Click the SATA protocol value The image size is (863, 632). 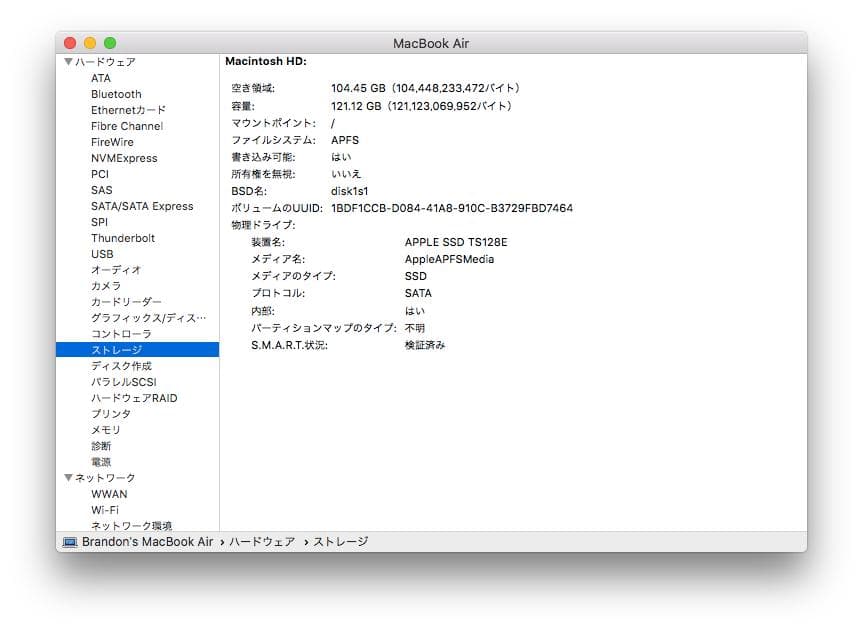click(x=418, y=293)
